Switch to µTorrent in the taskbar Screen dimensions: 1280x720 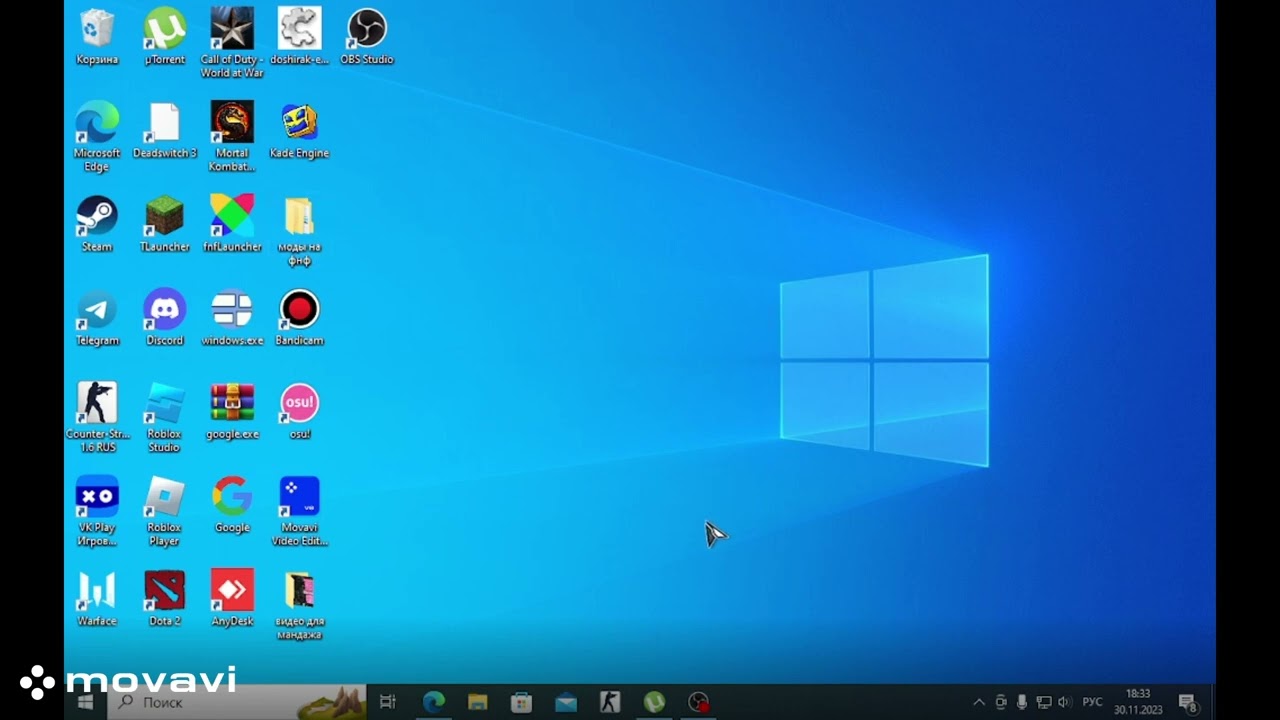point(654,702)
